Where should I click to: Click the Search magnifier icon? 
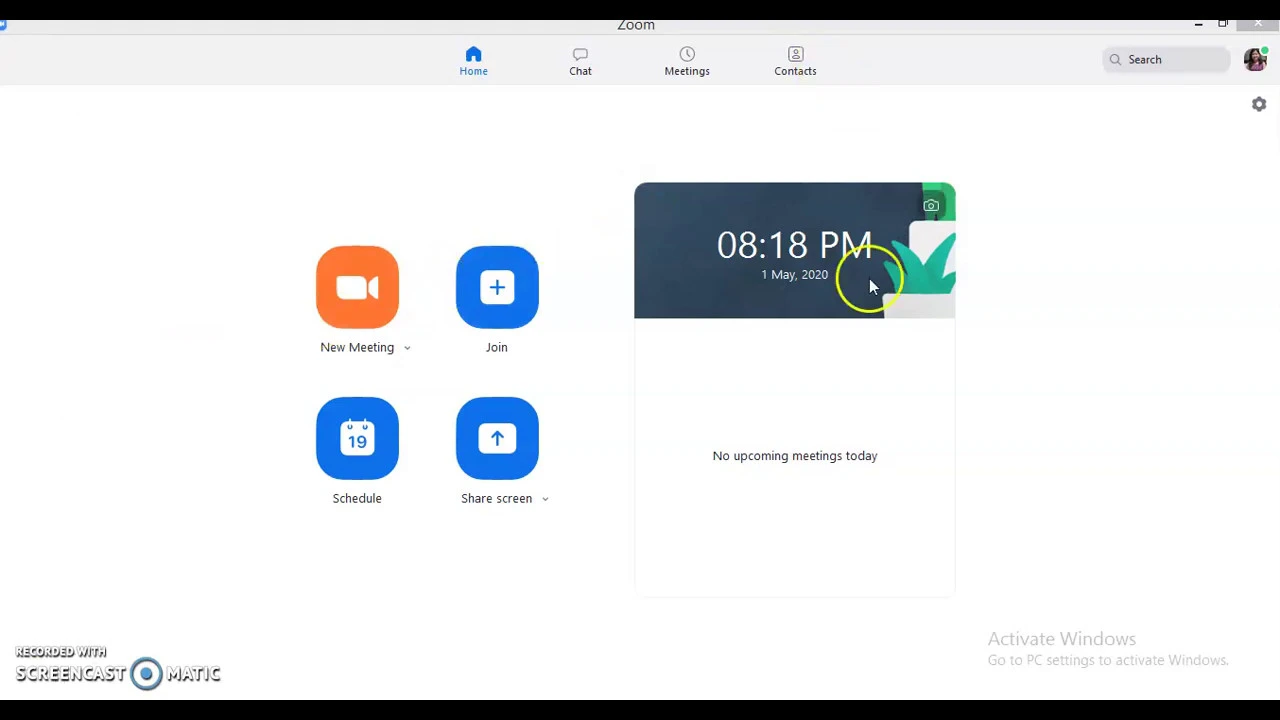1115,59
